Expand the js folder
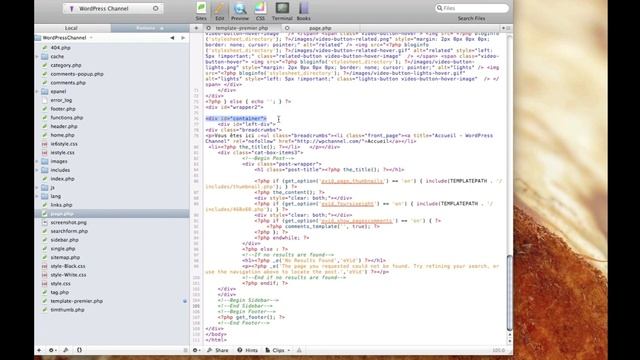Image resolution: width=640 pixels, height=360 pixels. [x=37, y=187]
